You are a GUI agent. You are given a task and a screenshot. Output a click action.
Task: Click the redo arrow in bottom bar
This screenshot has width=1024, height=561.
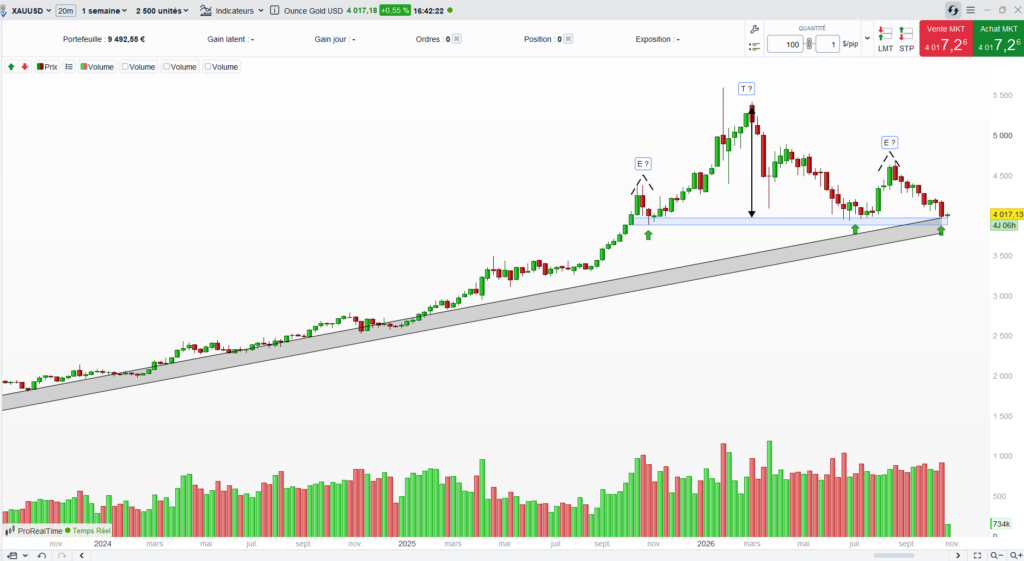62,555
